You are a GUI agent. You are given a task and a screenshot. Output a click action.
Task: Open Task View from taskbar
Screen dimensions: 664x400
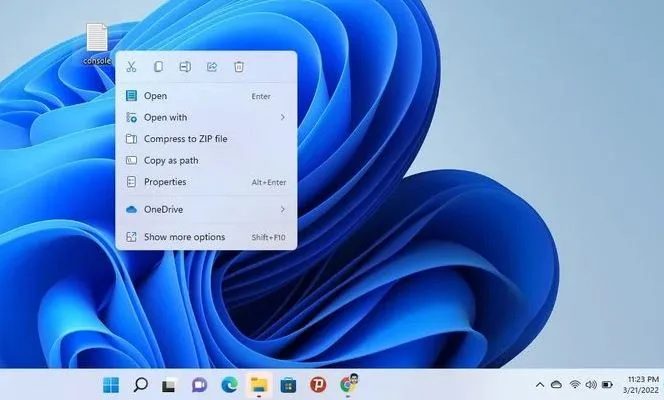[x=169, y=385]
